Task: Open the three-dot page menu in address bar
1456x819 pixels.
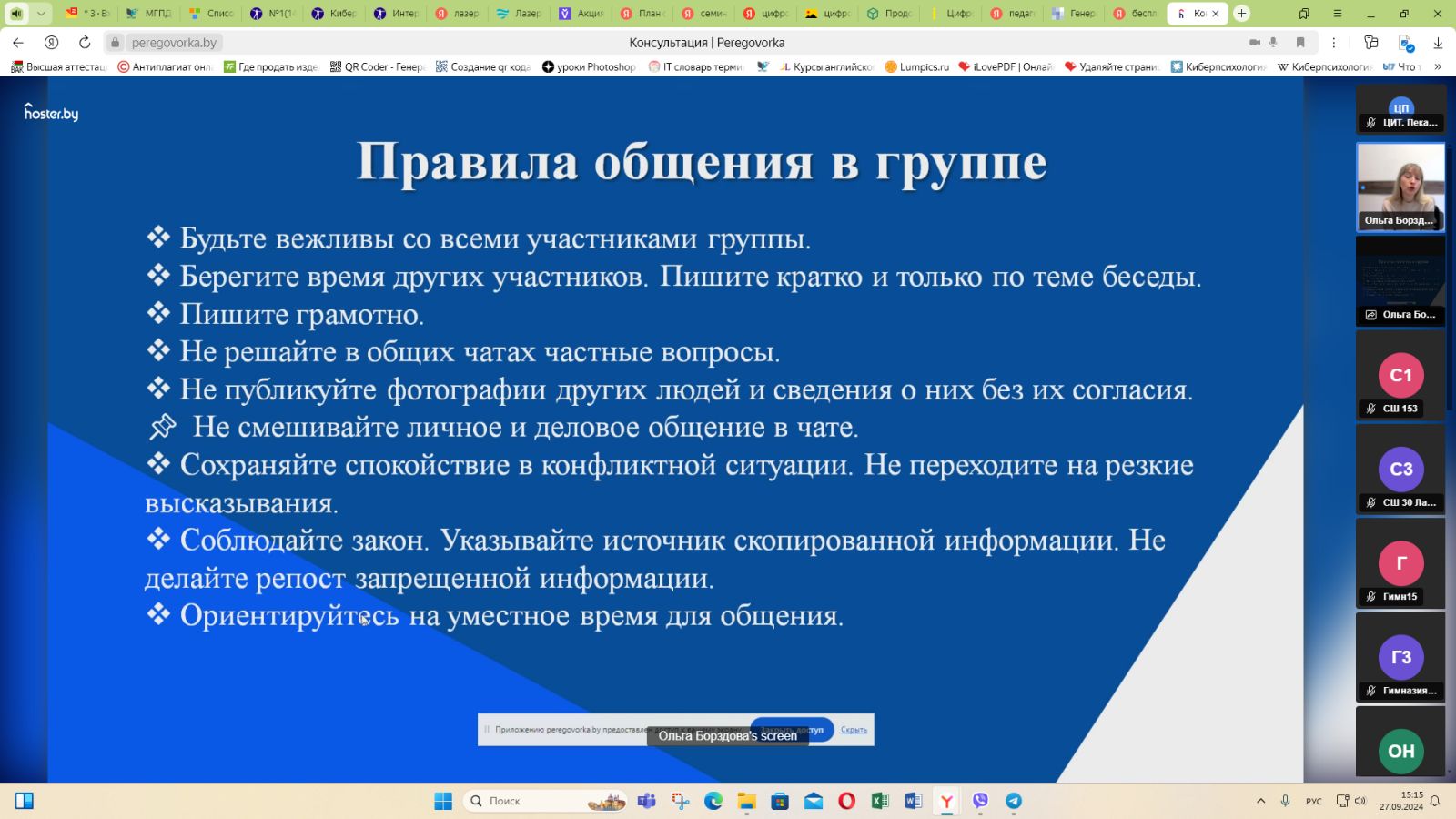Action: (1333, 43)
